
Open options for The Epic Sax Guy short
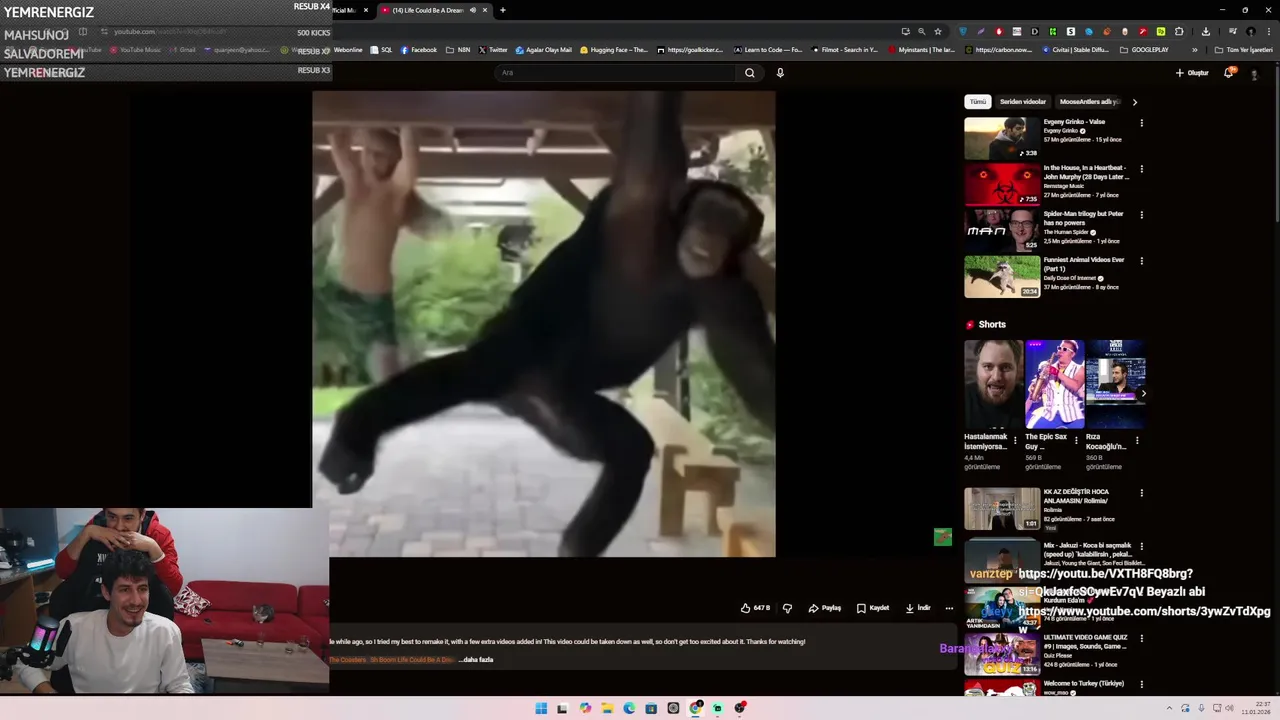[x=1076, y=440]
